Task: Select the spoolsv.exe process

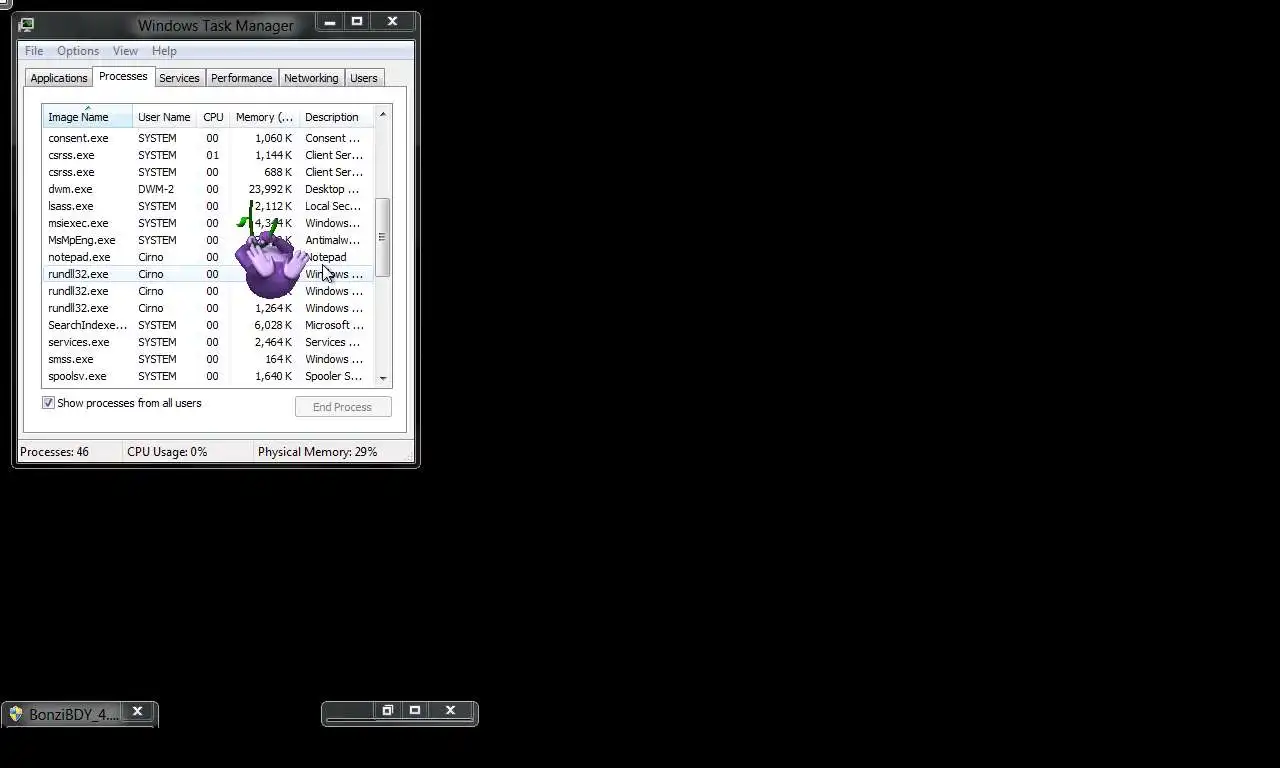Action: [x=208, y=376]
